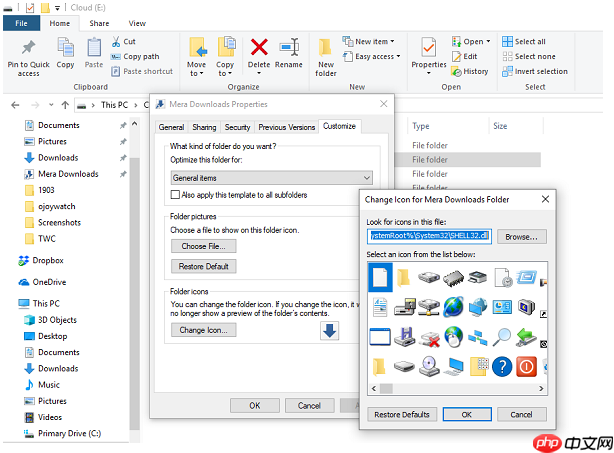Click Restore Defaults in Change Icon dialog

point(402,414)
